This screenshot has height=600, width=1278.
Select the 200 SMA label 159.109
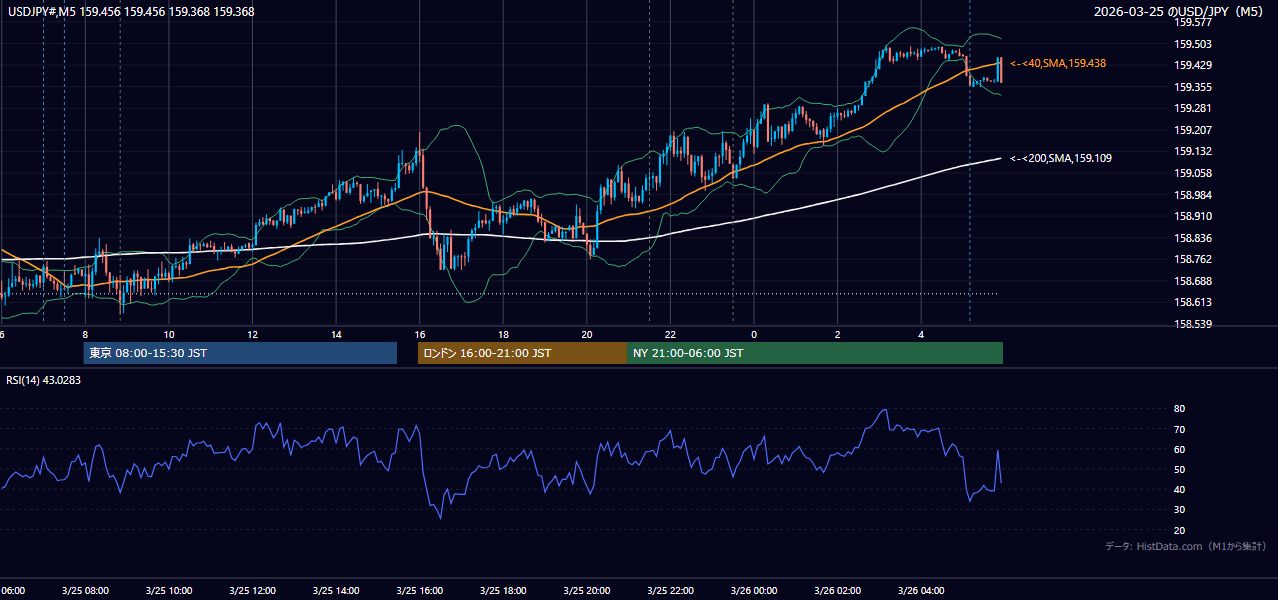pos(1060,158)
